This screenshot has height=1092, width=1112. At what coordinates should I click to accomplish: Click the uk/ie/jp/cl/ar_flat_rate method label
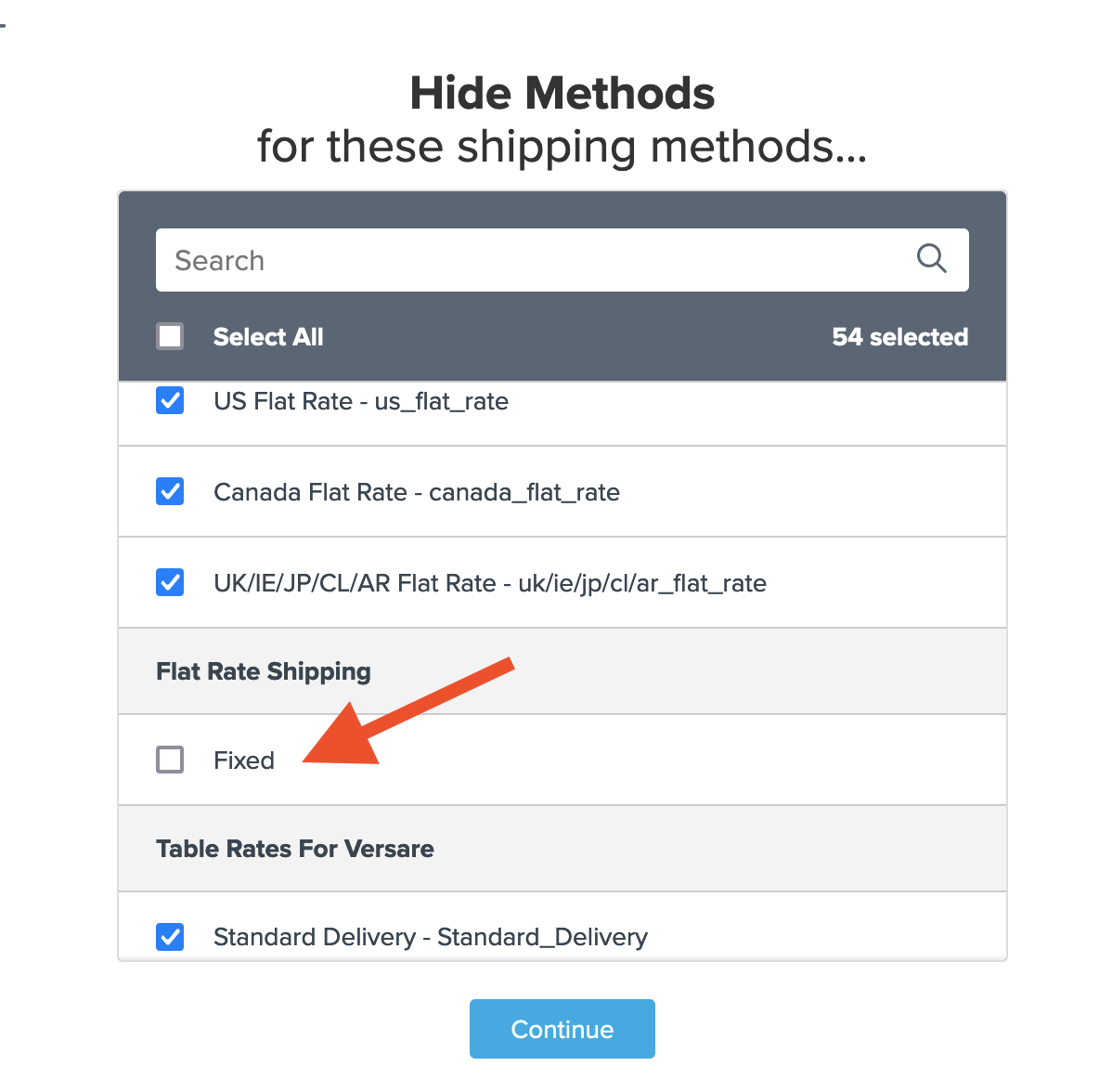pos(490,583)
